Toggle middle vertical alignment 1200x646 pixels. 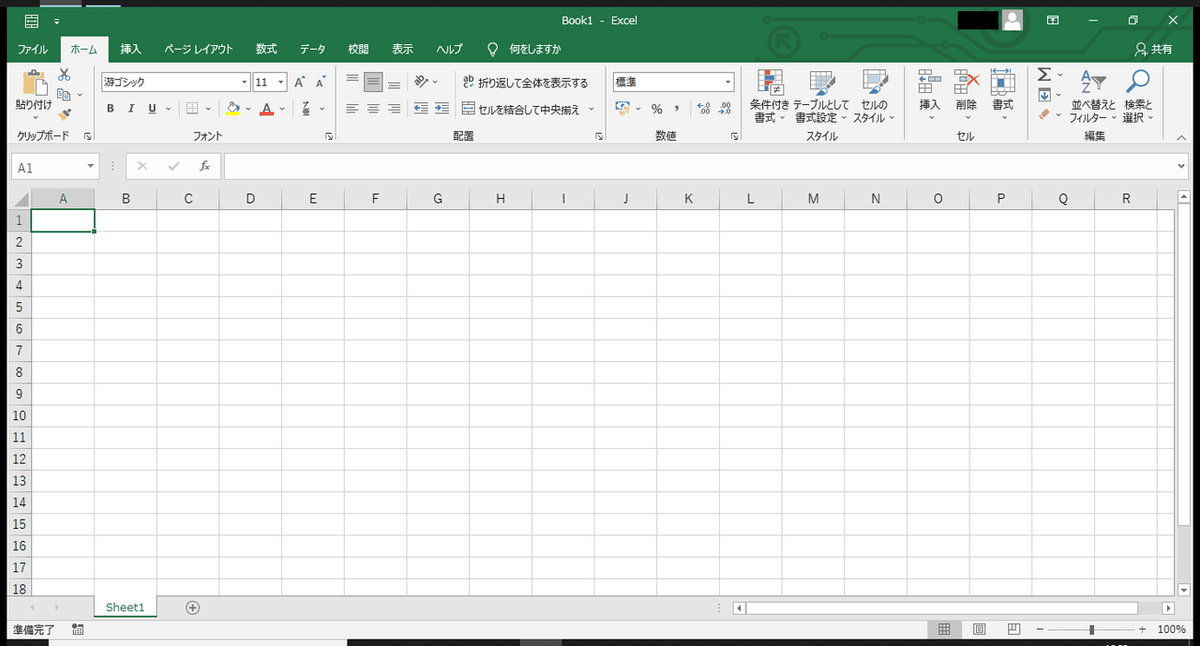(373, 82)
